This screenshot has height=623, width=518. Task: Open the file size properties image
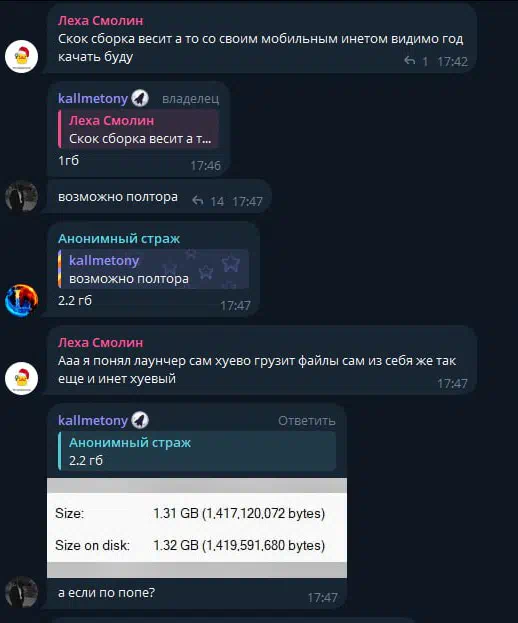coord(197,528)
